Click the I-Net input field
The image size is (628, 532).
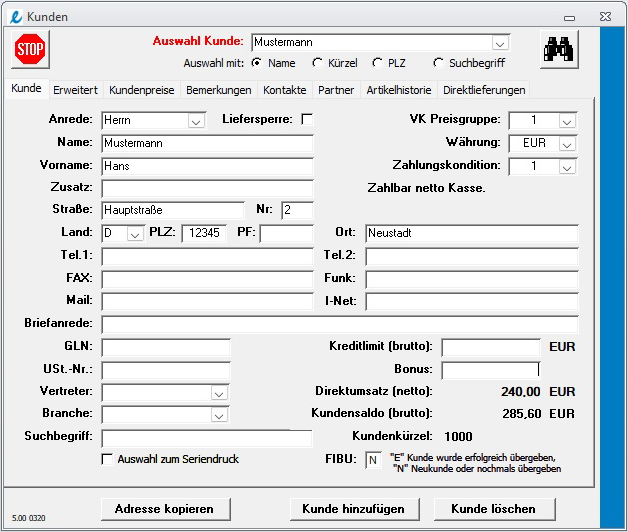[x=472, y=301]
